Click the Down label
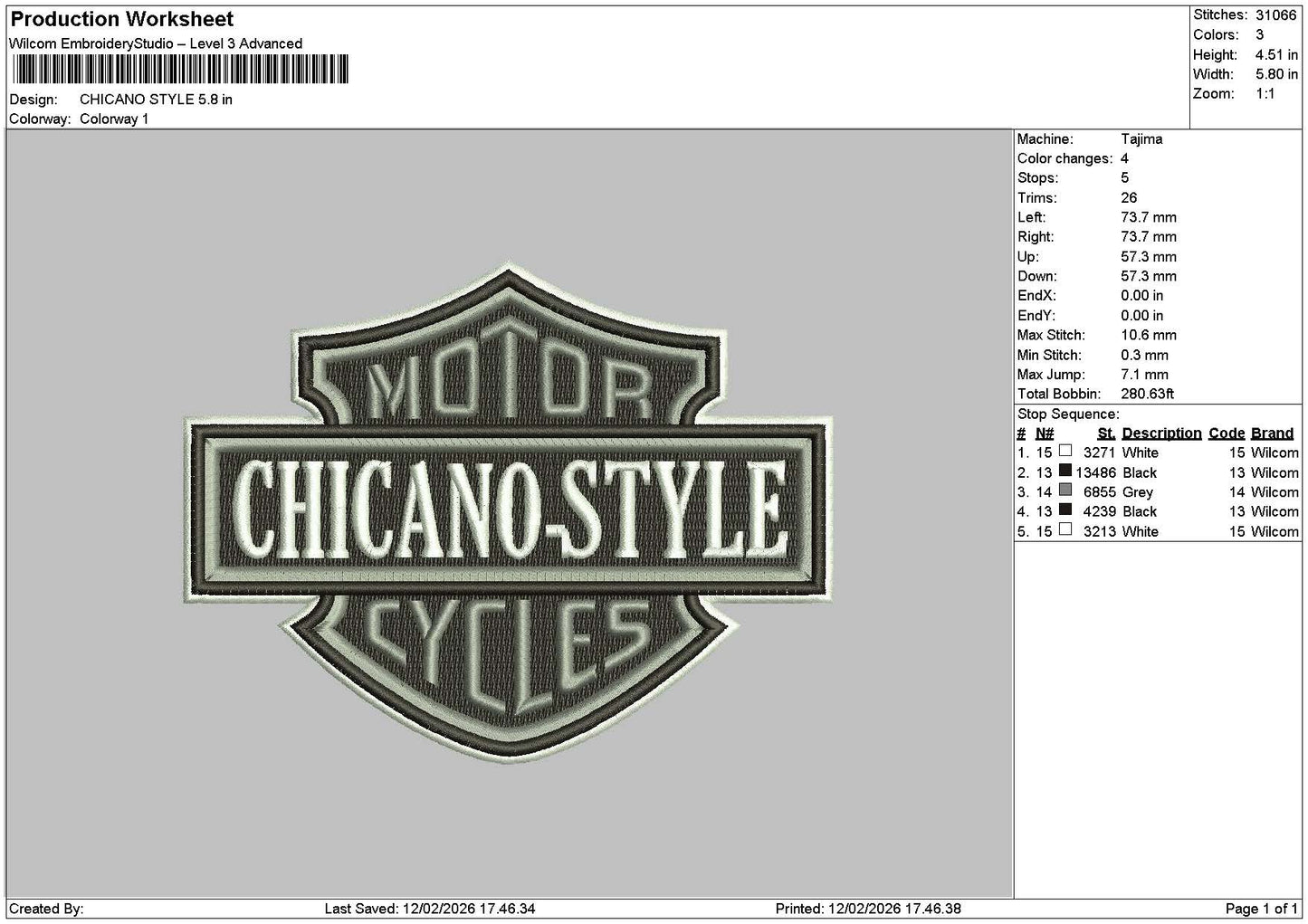This screenshot has height=924, width=1308. [x=1037, y=276]
